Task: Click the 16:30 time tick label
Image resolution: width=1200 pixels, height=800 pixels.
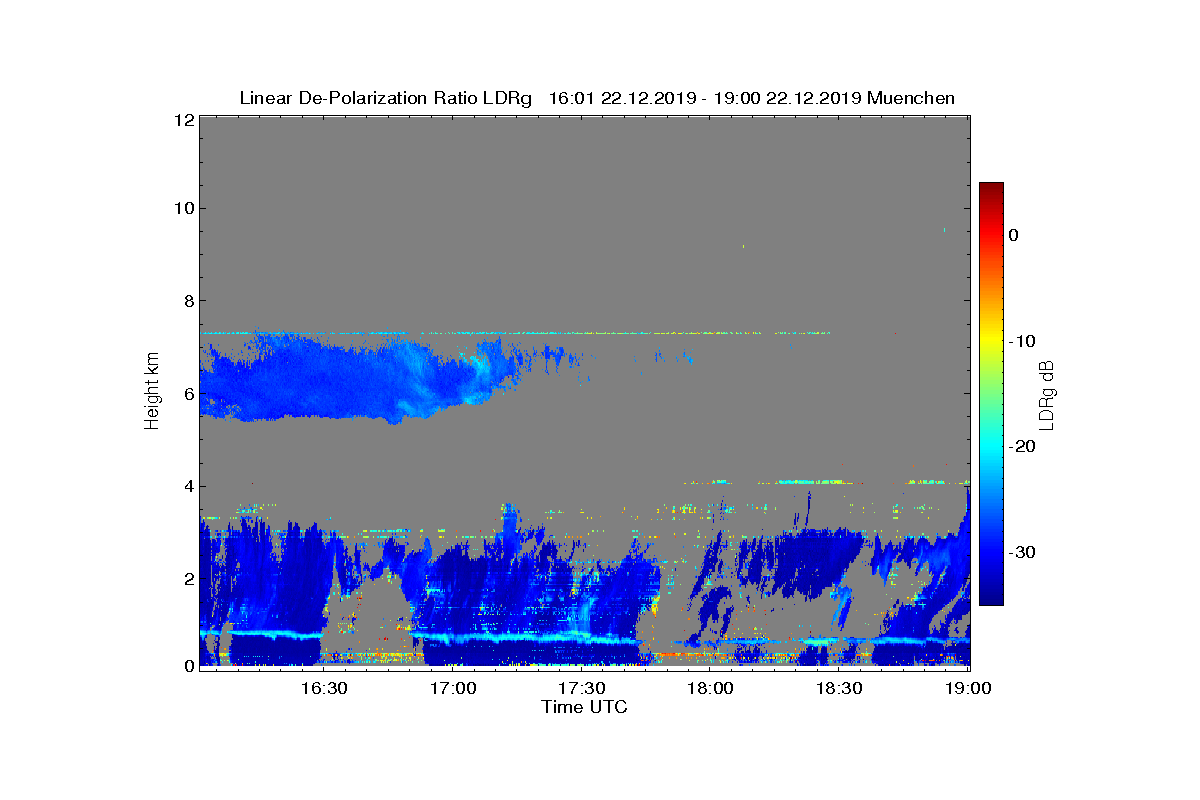Action: pos(324,688)
